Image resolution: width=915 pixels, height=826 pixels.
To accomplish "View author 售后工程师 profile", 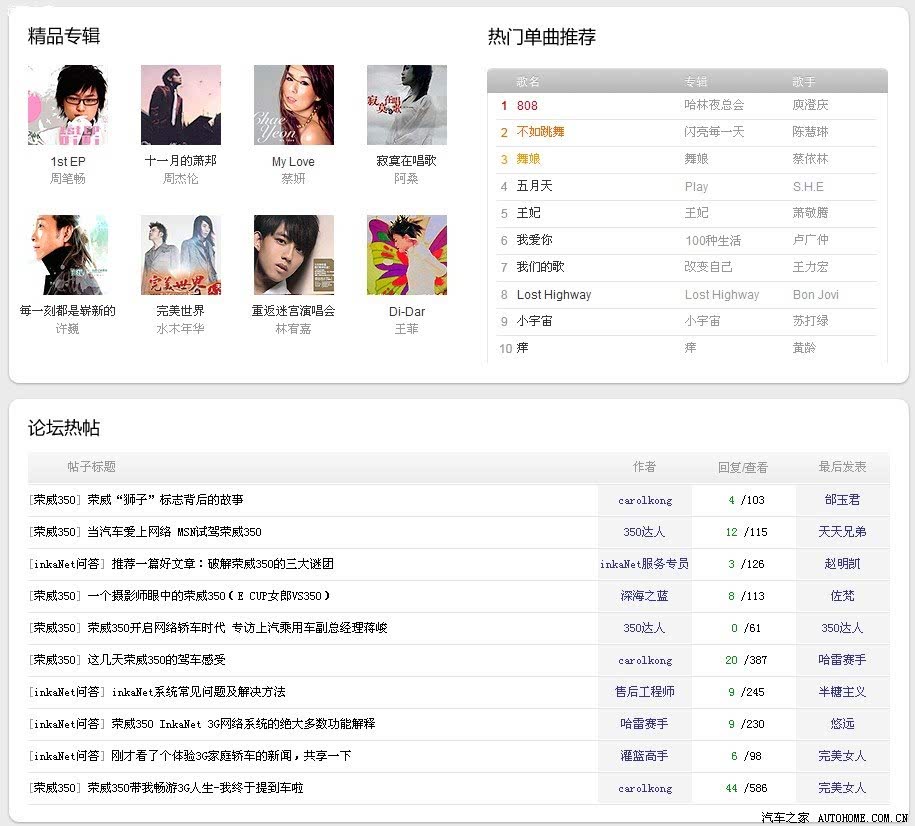I will point(644,692).
